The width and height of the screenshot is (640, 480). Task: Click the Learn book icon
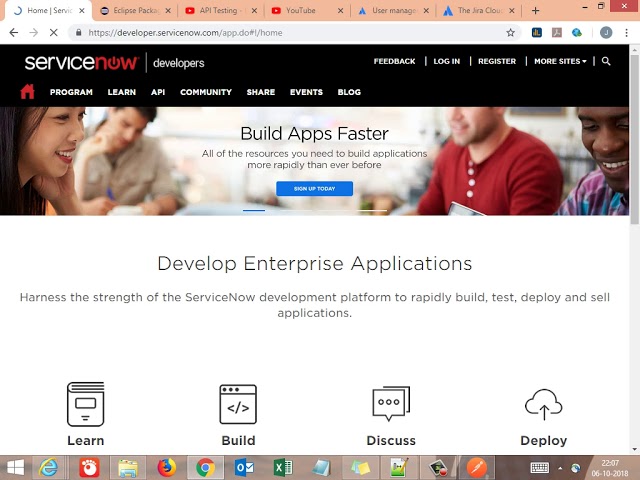pos(85,404)
